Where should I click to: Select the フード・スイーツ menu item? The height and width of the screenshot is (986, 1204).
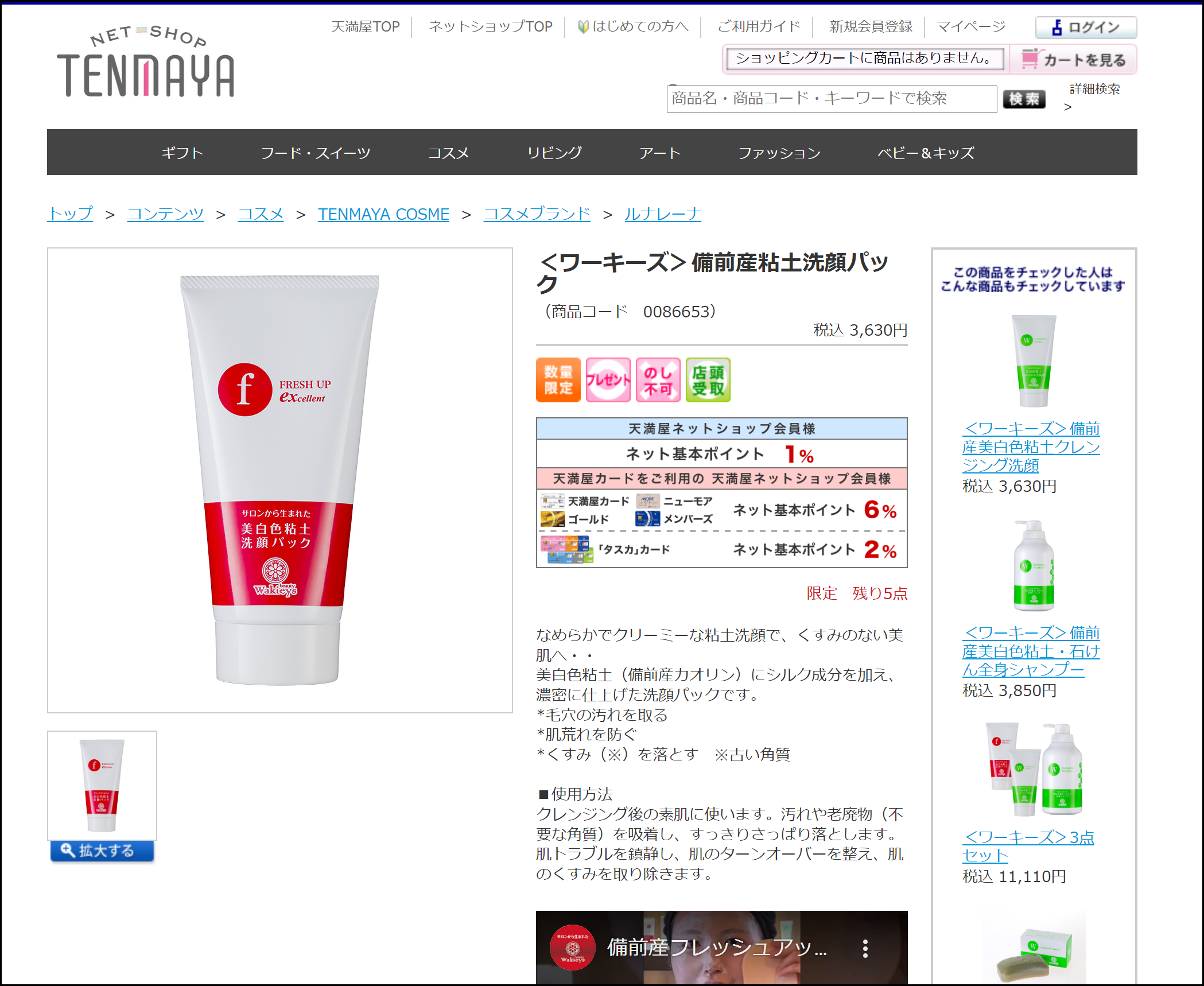tap(316, 153)
